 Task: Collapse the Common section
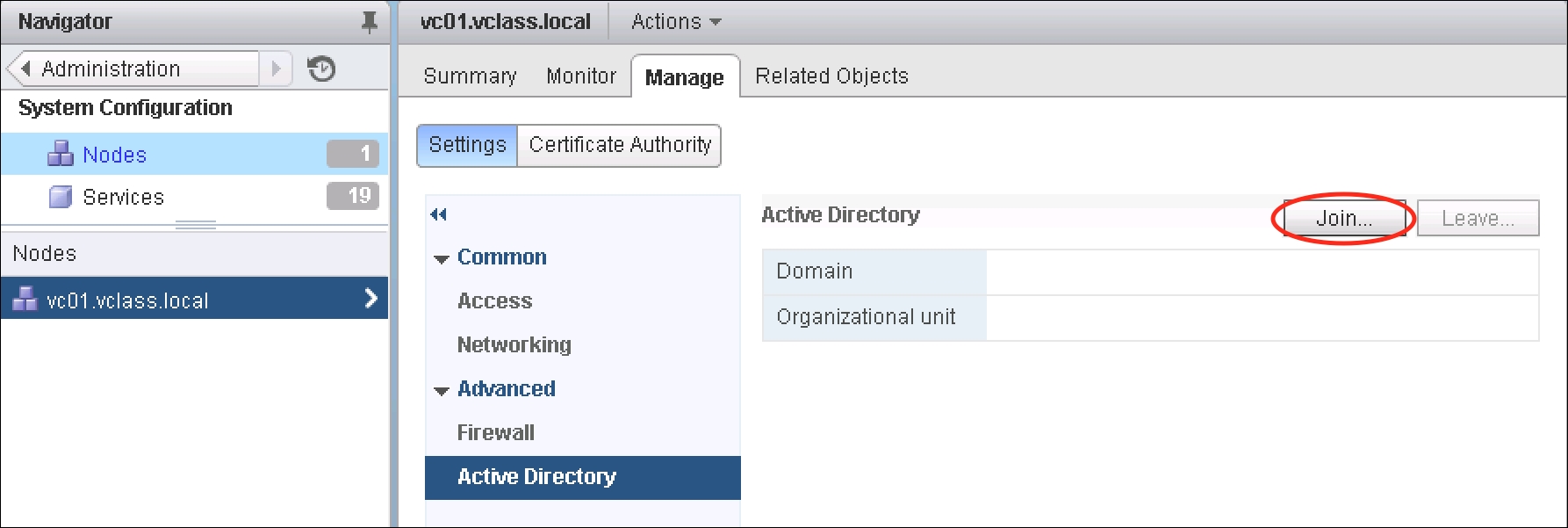442,259
